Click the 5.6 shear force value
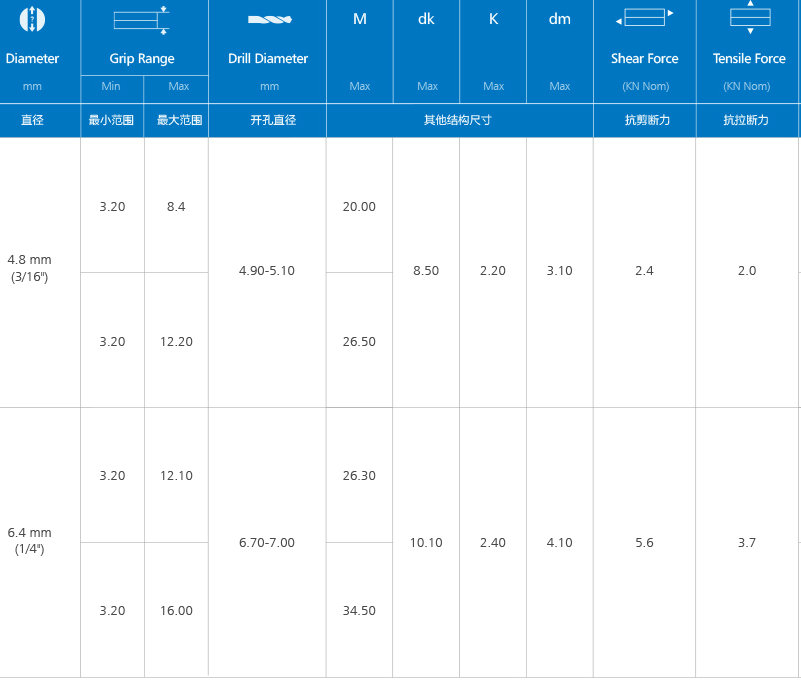The height and width of the screenshot is (681, 801). (x=644, y=542)
